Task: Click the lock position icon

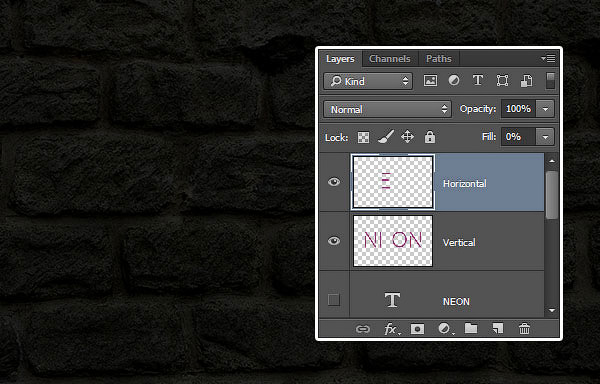Action: (408, 137)
